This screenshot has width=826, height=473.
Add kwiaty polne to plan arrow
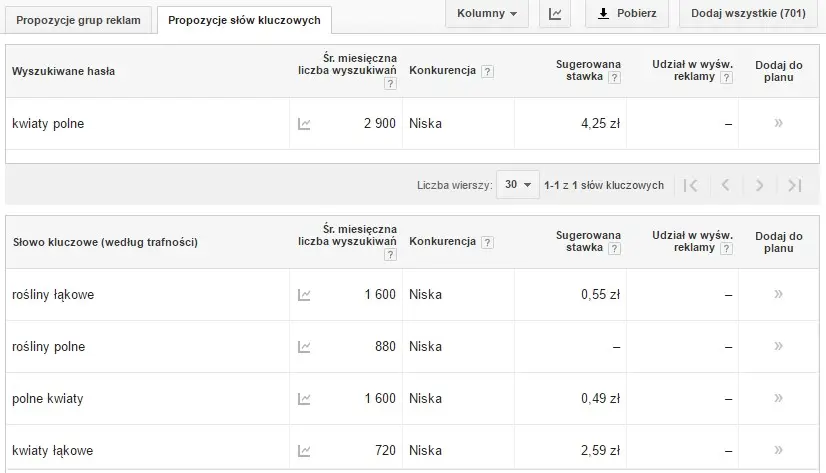778,123
